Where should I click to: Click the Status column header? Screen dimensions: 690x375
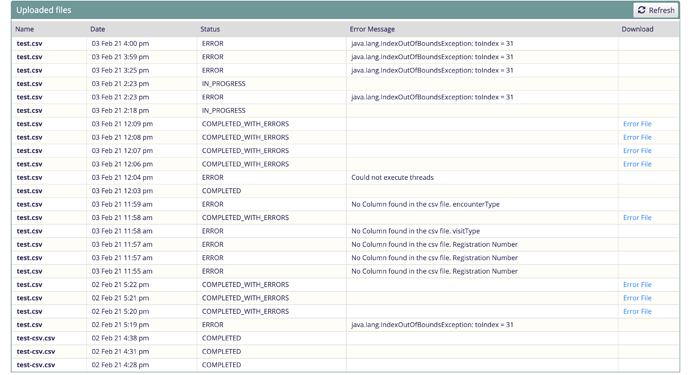(210, 29)
